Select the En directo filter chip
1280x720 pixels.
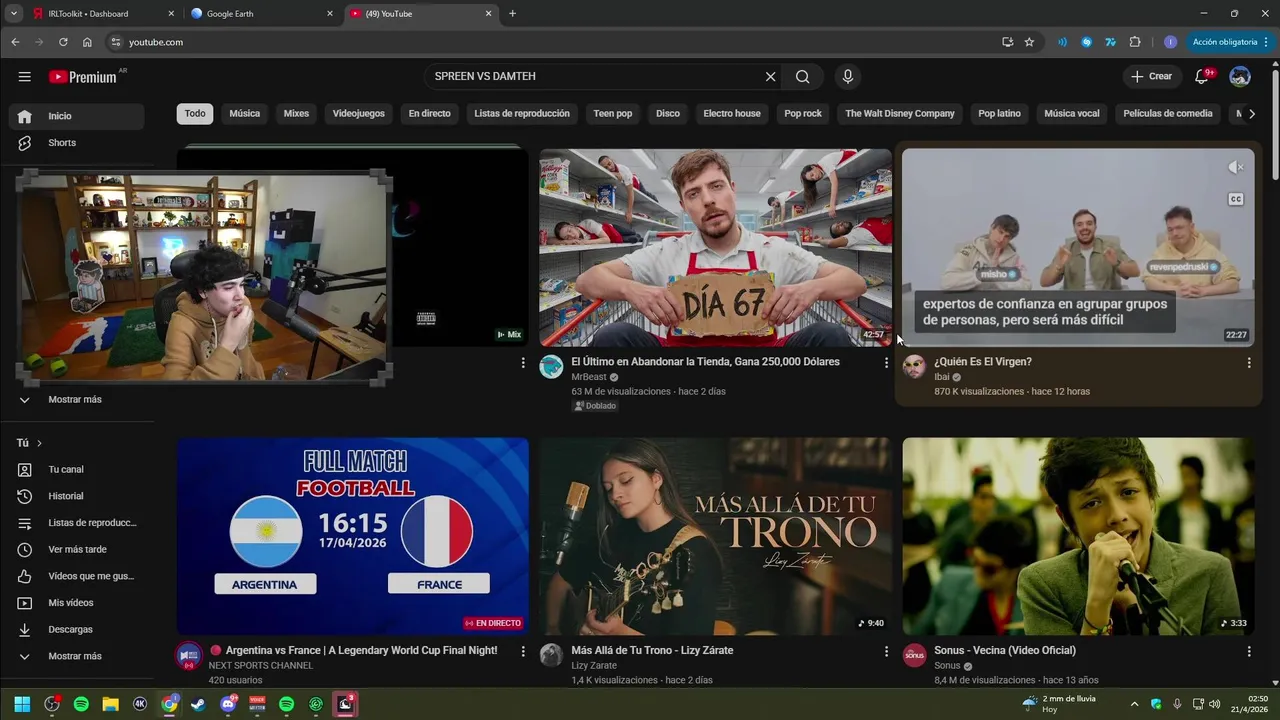click(429, 114)
